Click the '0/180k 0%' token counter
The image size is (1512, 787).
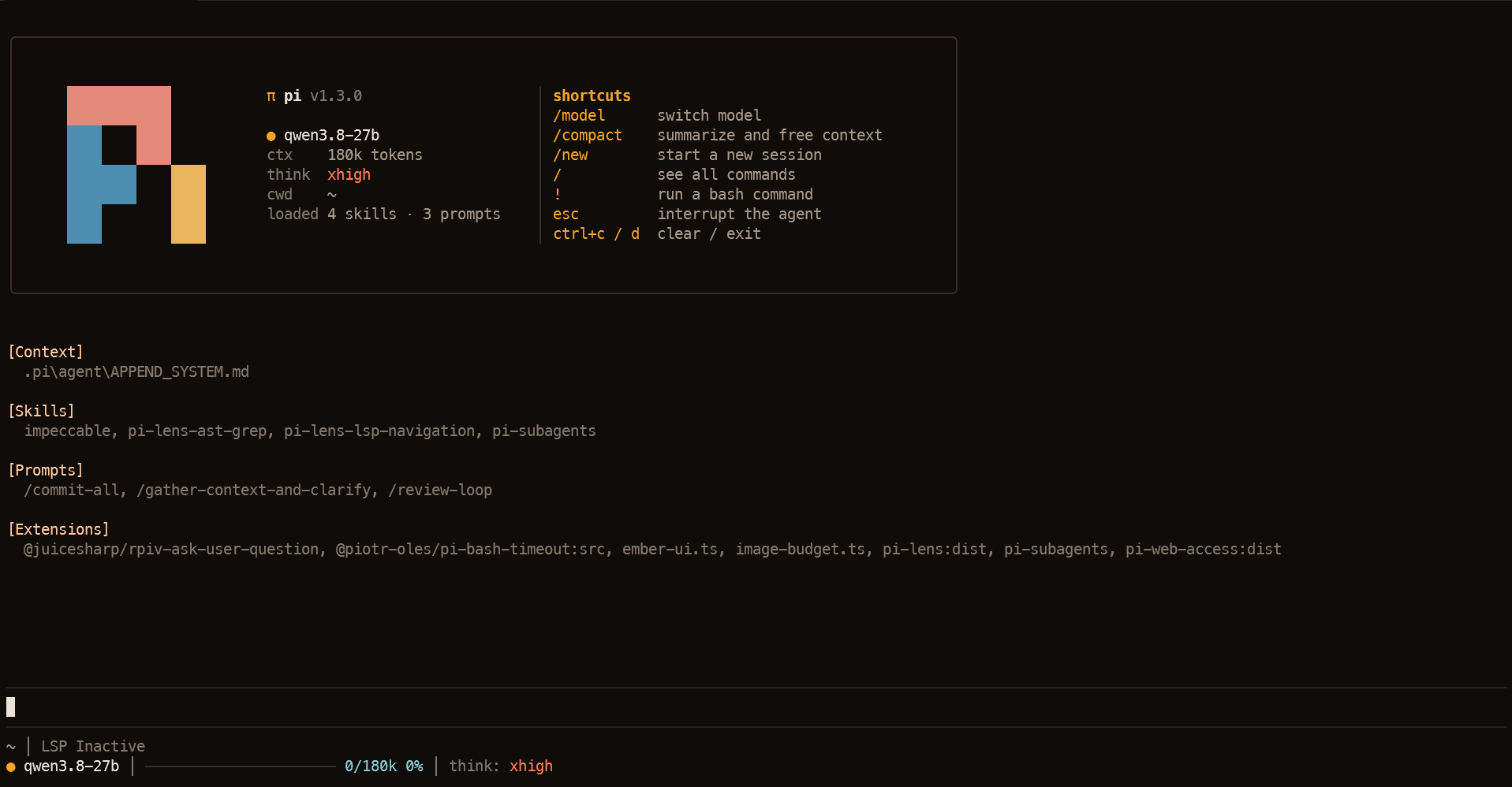[x=383, y=766]
